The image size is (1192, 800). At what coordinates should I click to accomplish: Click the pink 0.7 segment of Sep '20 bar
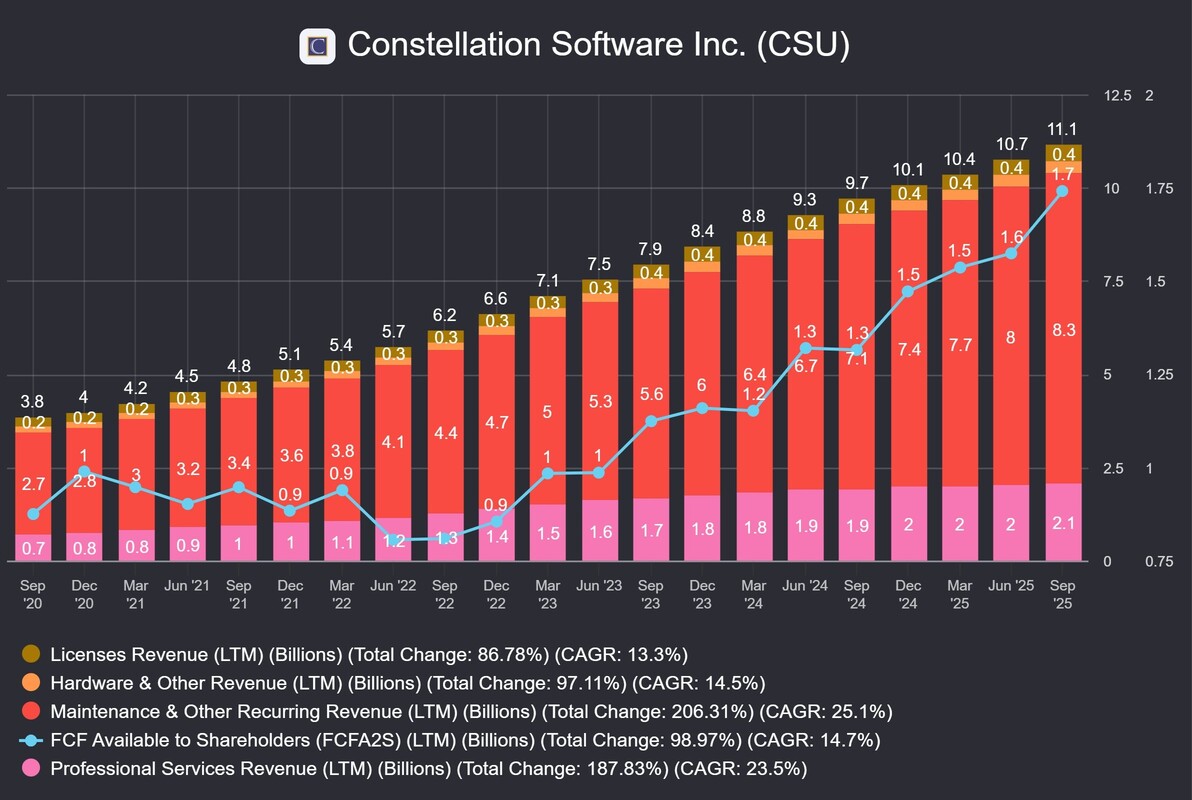click(33, 548)
